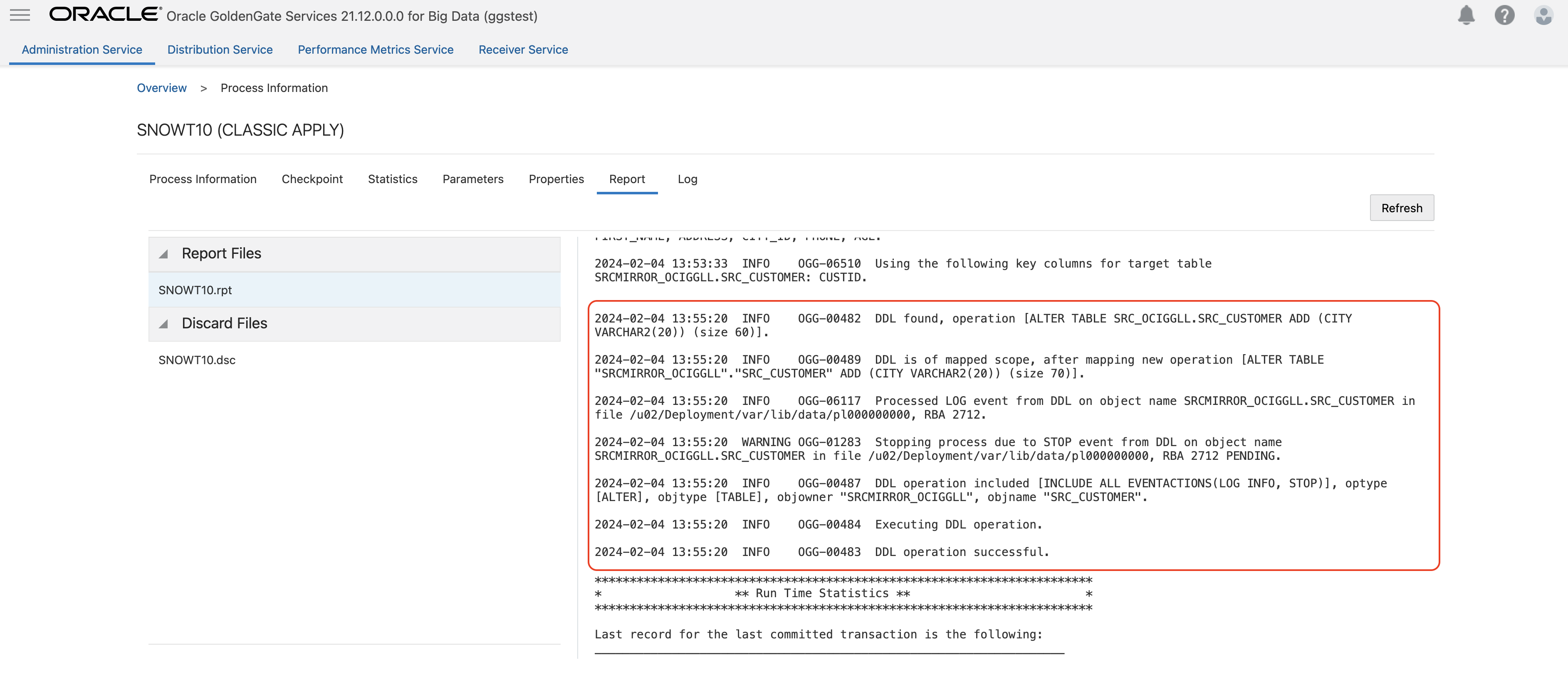Open Performance Metrics Service tab
This screenshot has width=1568, height=680.
(x=375, y=50)
